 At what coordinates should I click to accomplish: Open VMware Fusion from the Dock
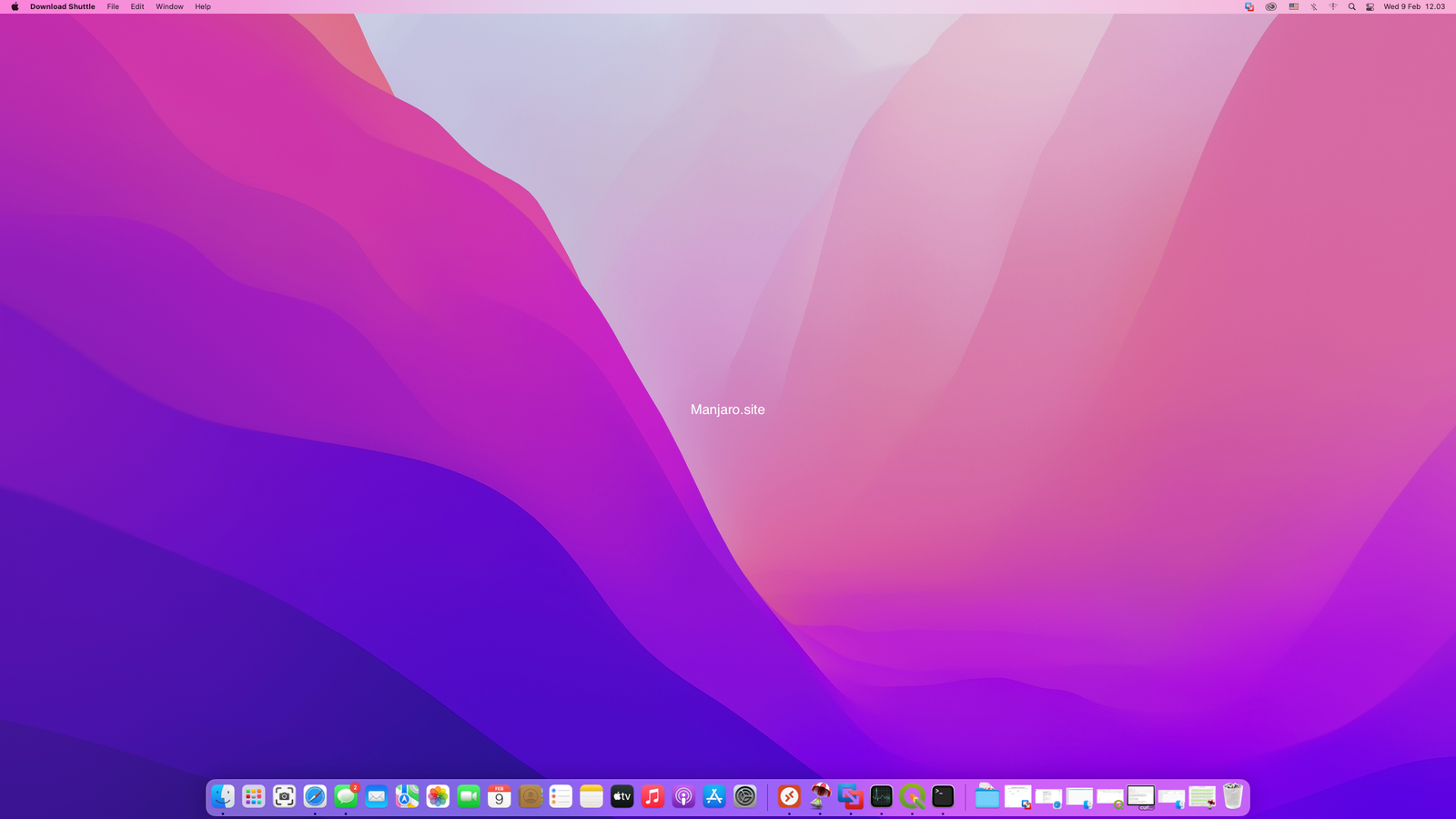851,796
